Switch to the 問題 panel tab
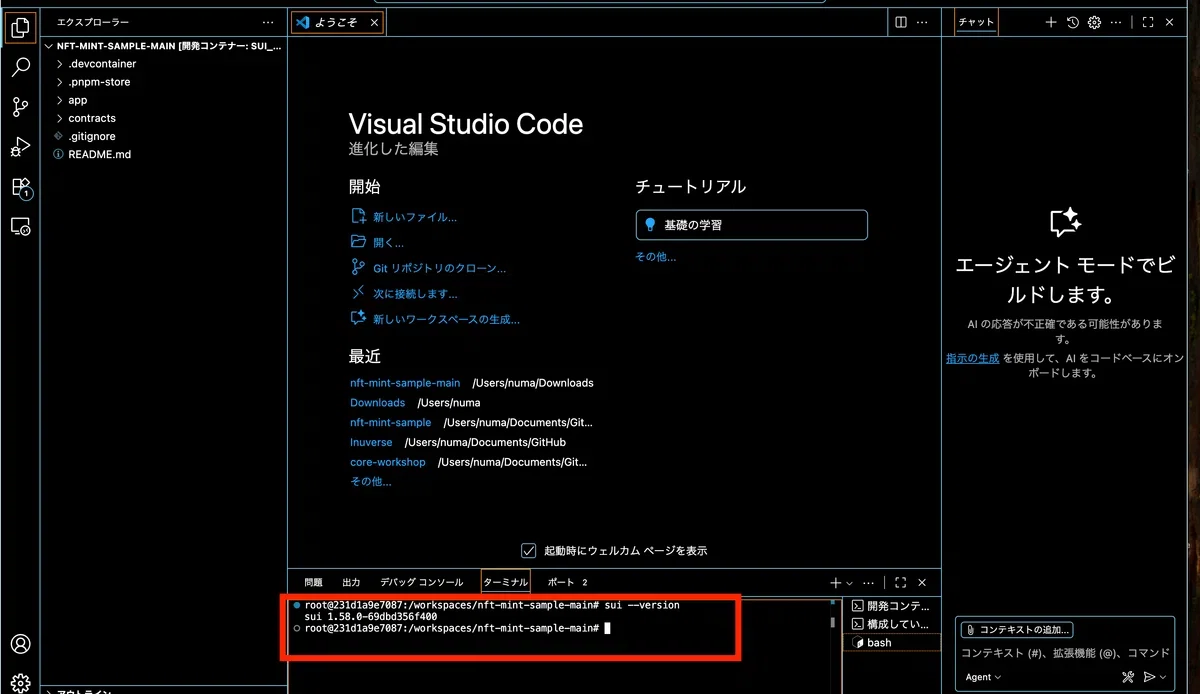Image resolution: width=1200 pixels, height=694 pixels. pos(313,582)
